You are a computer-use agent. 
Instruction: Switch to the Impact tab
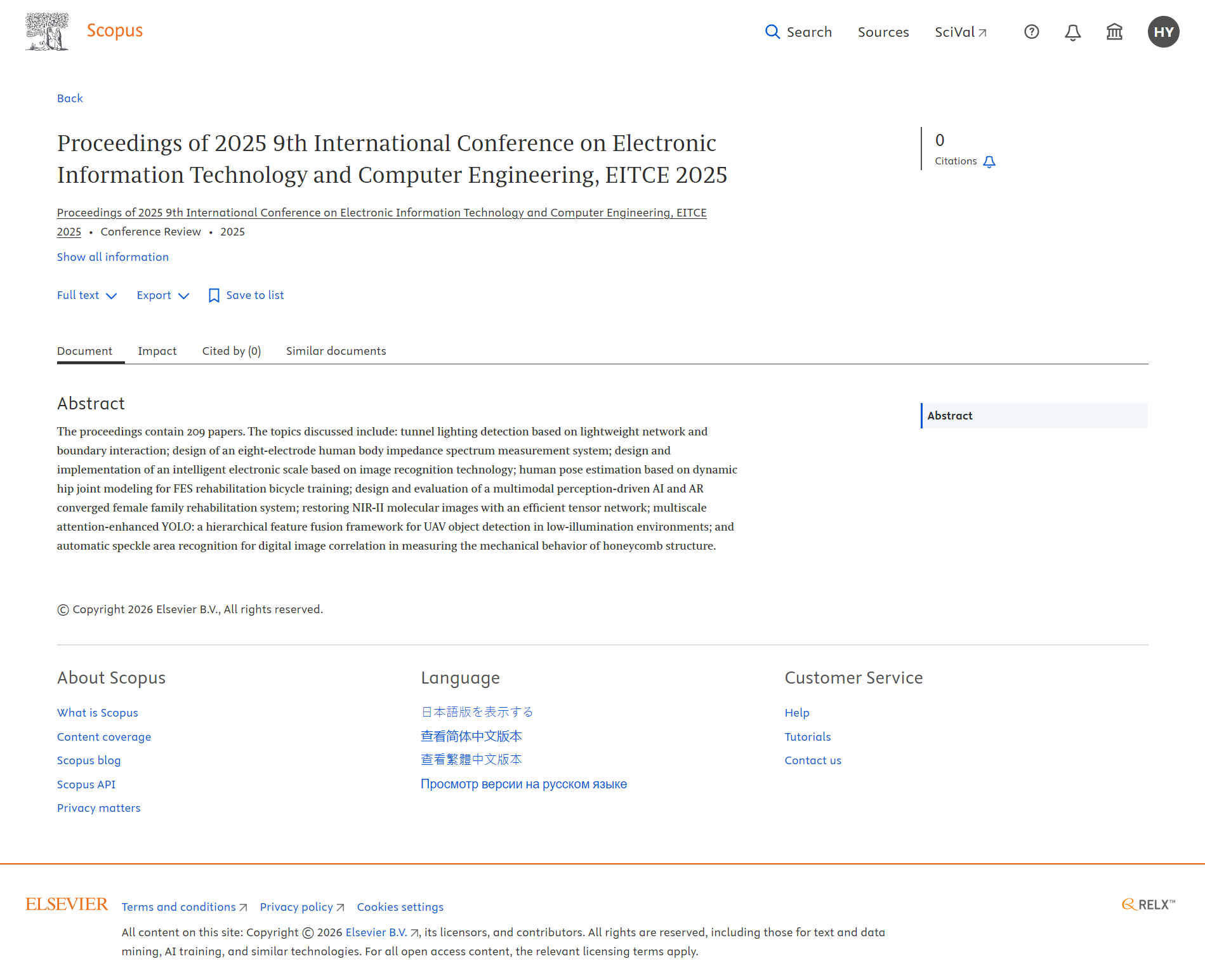tap(157, 351)
